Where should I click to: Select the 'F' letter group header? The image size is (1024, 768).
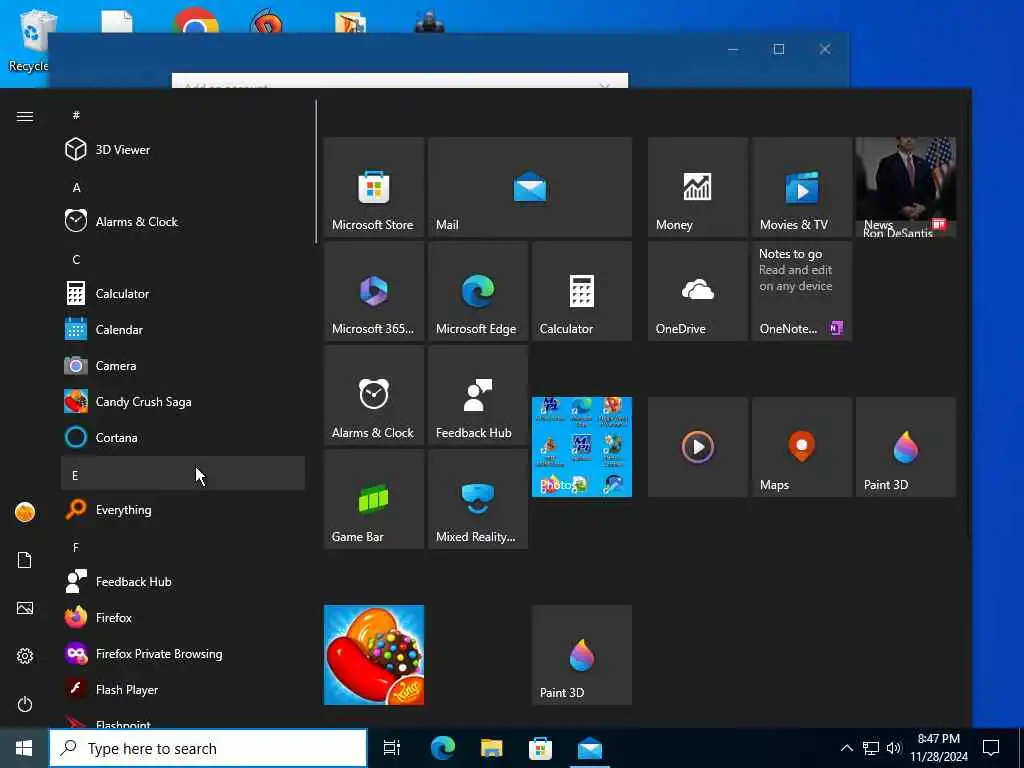coord(183,547)
